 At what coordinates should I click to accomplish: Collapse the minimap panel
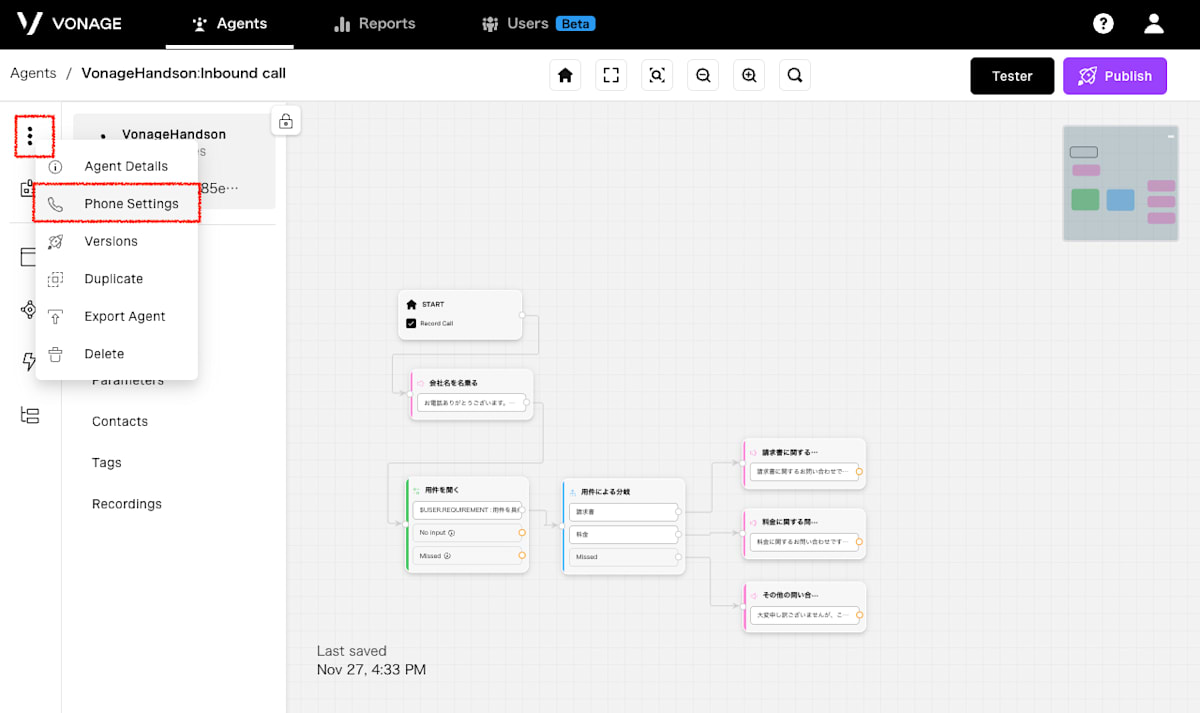1170,135
